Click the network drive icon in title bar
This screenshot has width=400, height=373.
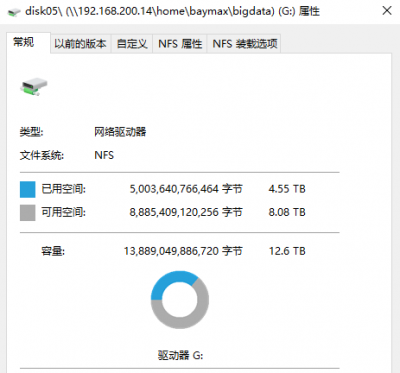coord(14,12)
